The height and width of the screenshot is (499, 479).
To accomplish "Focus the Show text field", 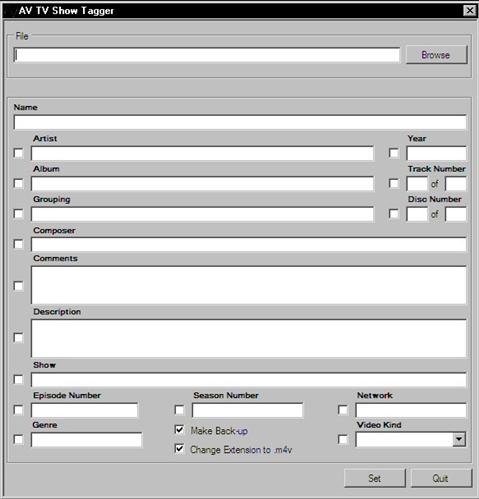I will (x=249, y=380).
